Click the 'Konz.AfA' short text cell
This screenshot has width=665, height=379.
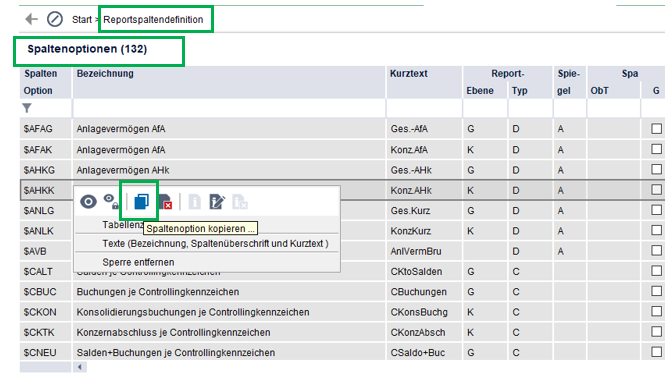click(x=424, y=150)
